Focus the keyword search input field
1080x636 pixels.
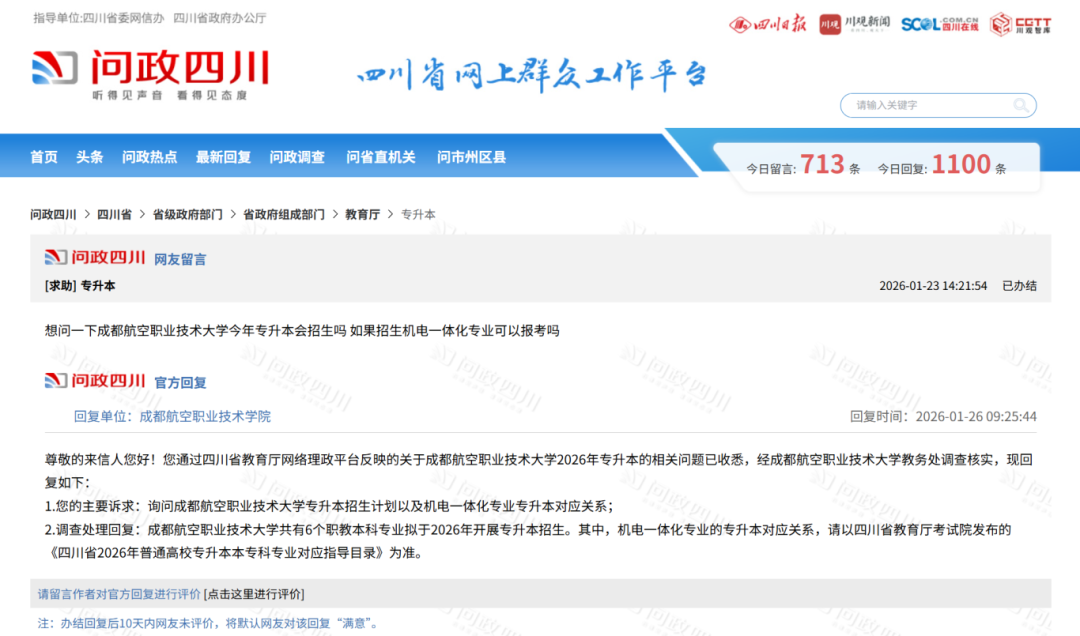click(925, 105)
